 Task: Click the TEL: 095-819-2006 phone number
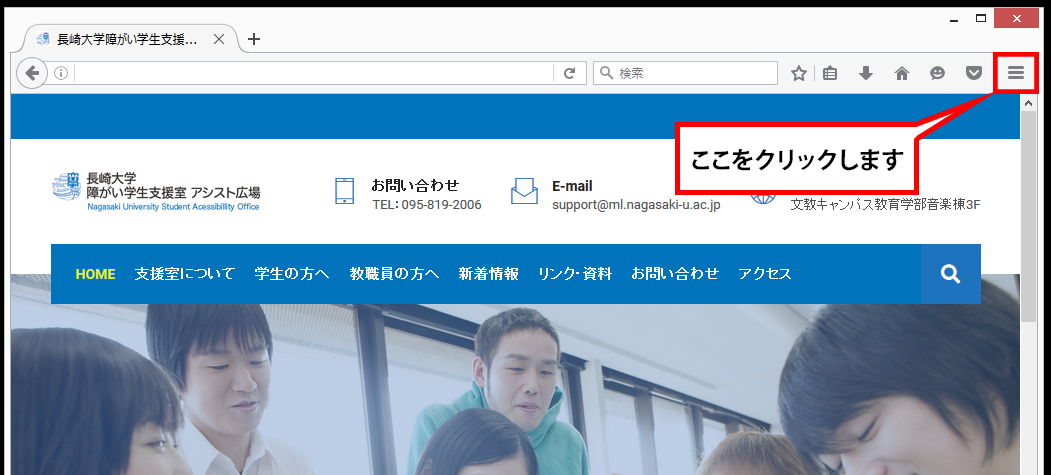[427, 204]
